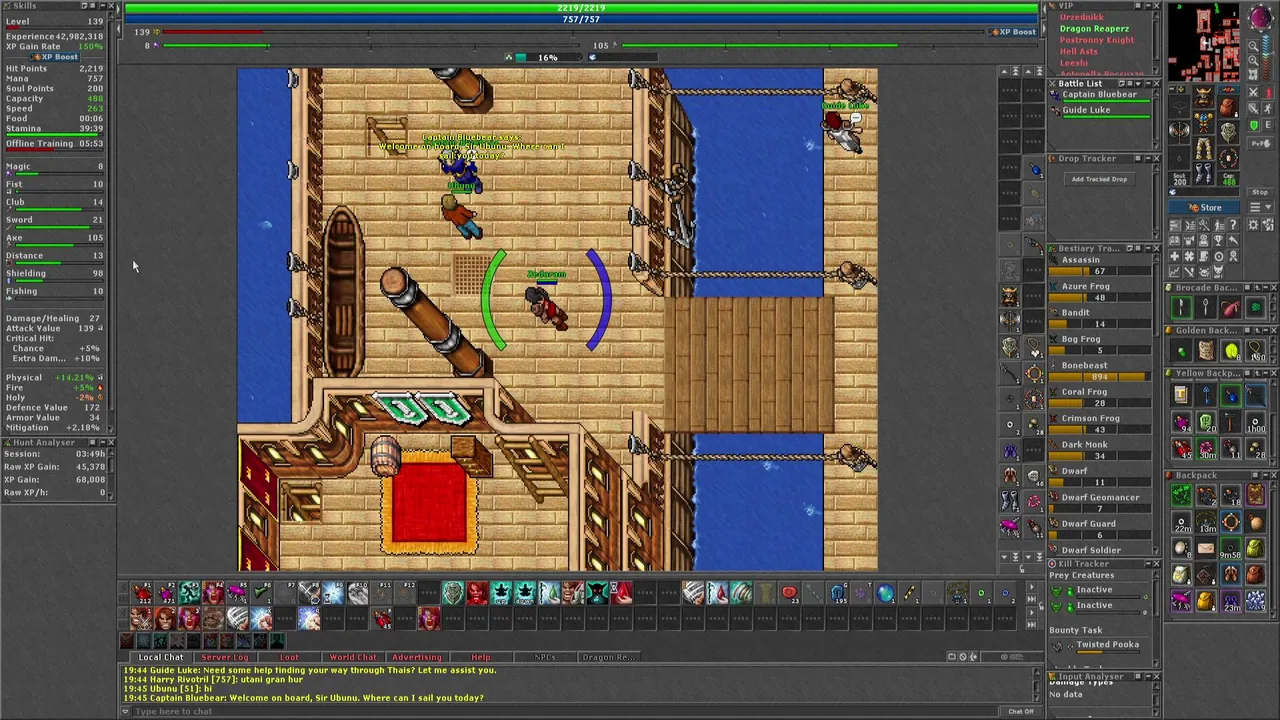Go up one level in Brocade Backpack
Screen dimensions: 1280x720
click(x=1258, y=287)
